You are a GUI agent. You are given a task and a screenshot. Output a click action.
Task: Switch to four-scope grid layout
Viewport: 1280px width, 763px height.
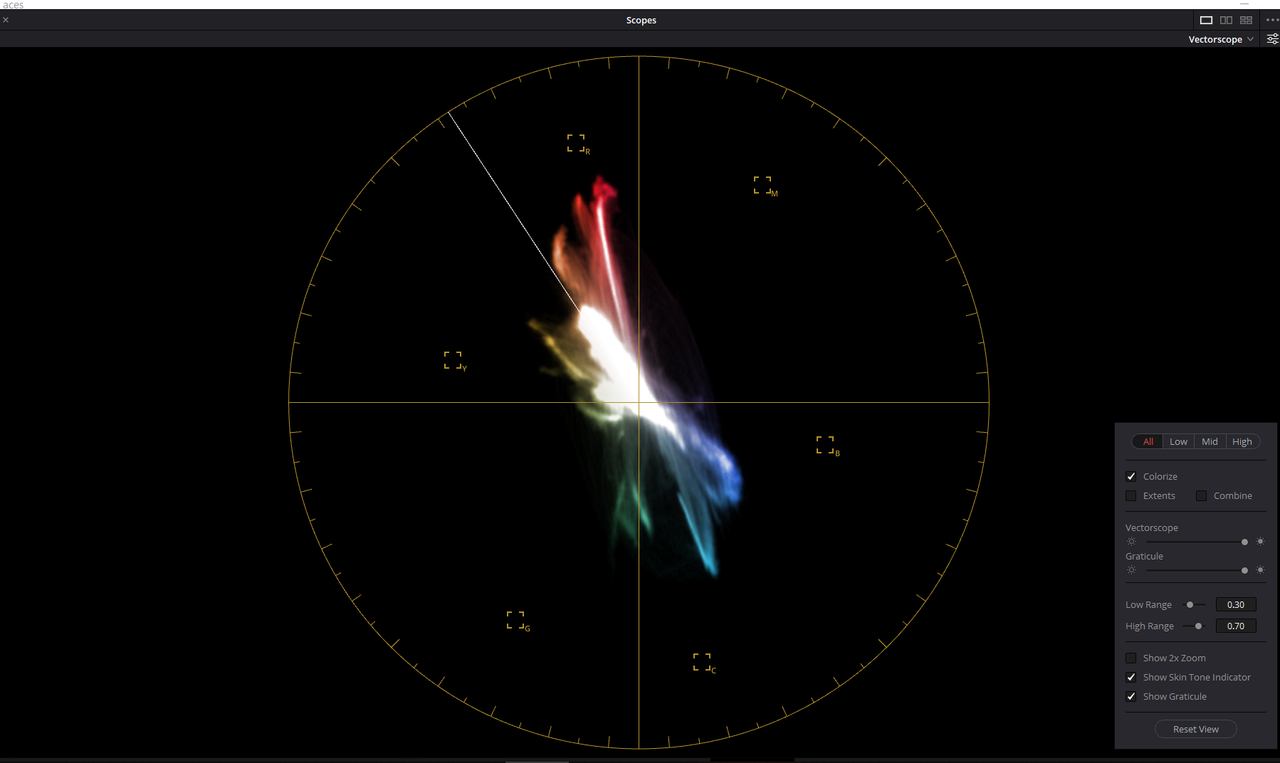pos(1246,20)
